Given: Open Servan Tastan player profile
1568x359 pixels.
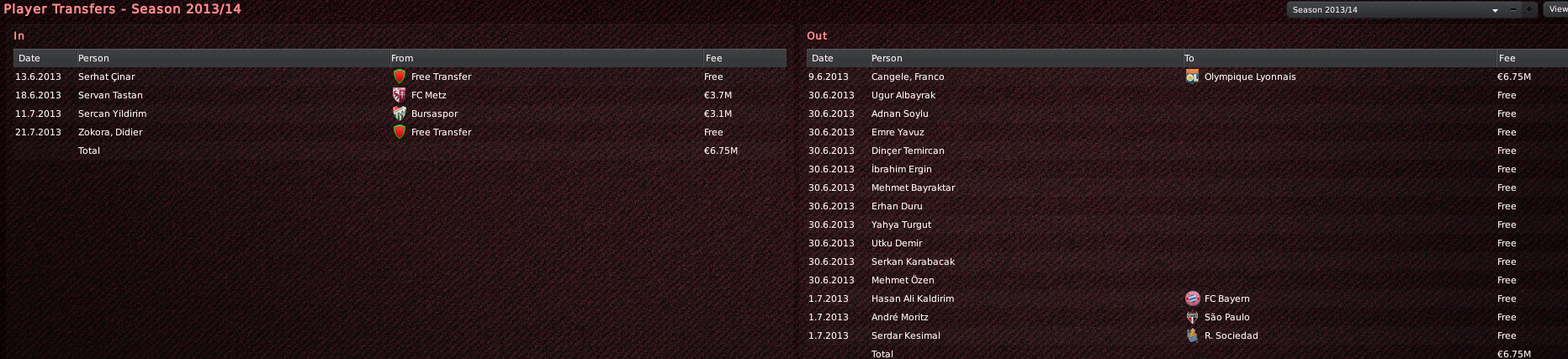Looking at the screenshot, I should coord(110,95).
